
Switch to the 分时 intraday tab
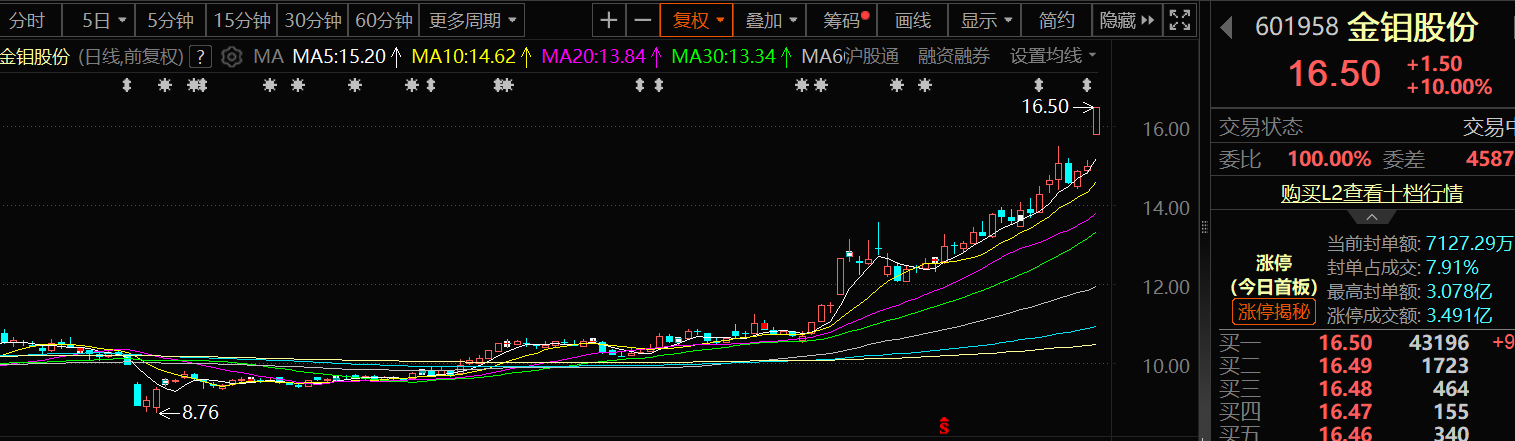28,20
